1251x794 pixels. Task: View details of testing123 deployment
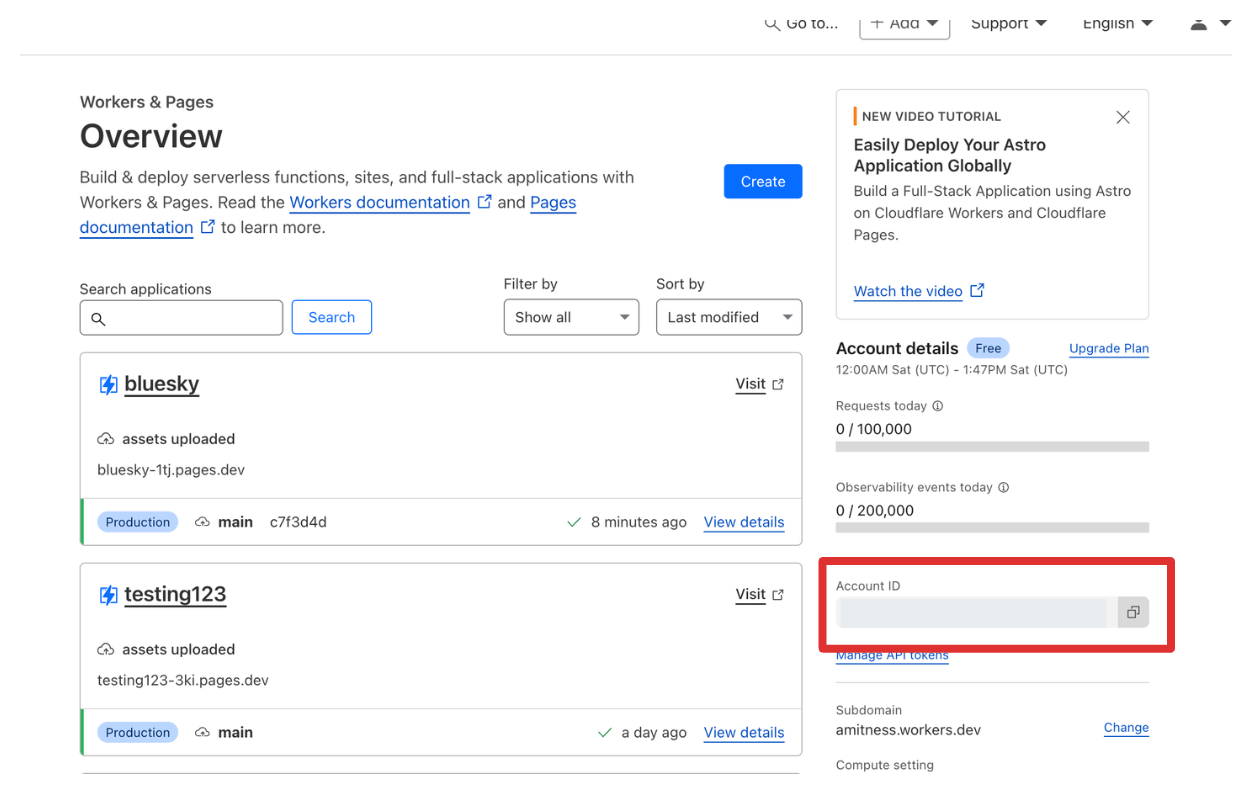(x=743, y=732)
